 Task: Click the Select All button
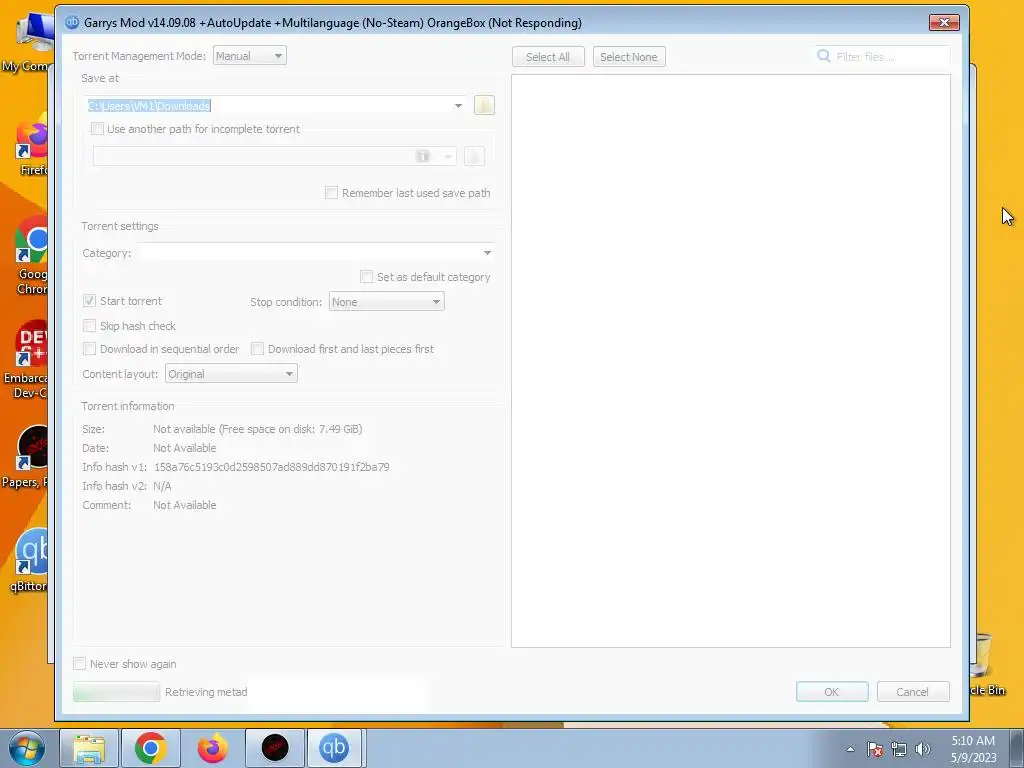click(x=548, y=57)
